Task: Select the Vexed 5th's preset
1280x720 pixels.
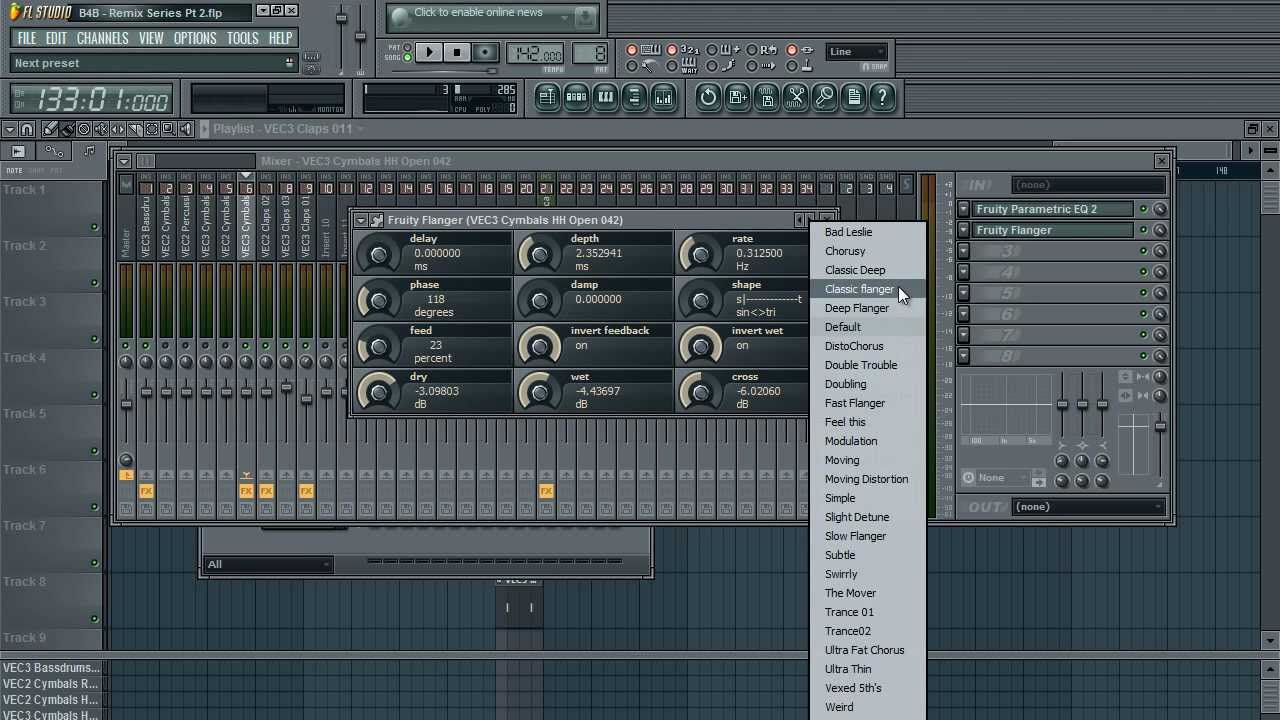Action: click(868, 688)
